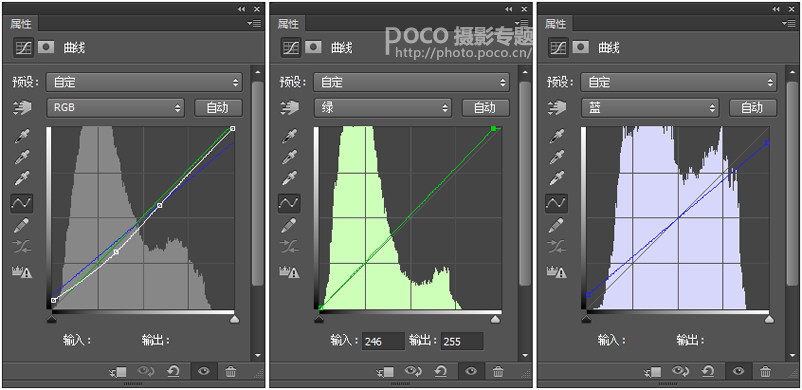Delete adjustment layer via trash in blue panel
802x390 pixels.
pos(765,372)
